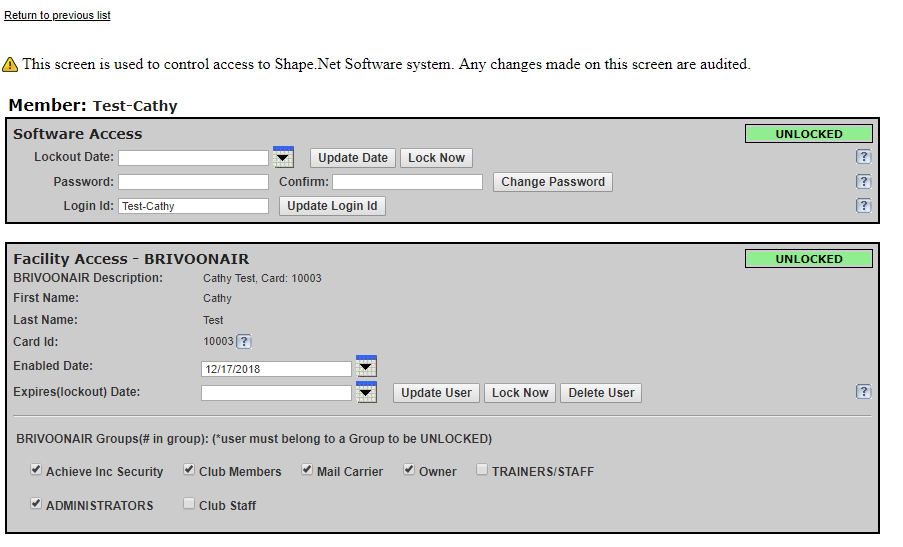903x547 pixels.
Task: Click the Login Id text field
Action: (193, 206)
